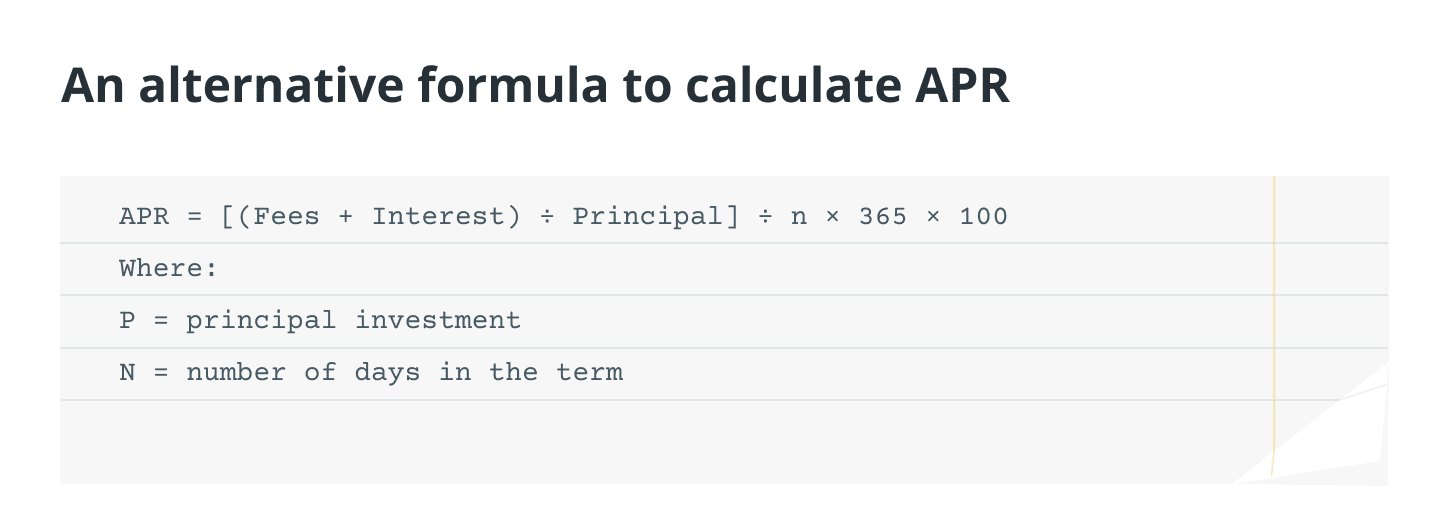Click the lowercase 'n' in the formula
The width and height of the screenshot is (1450, 532).
coord(798,216)
